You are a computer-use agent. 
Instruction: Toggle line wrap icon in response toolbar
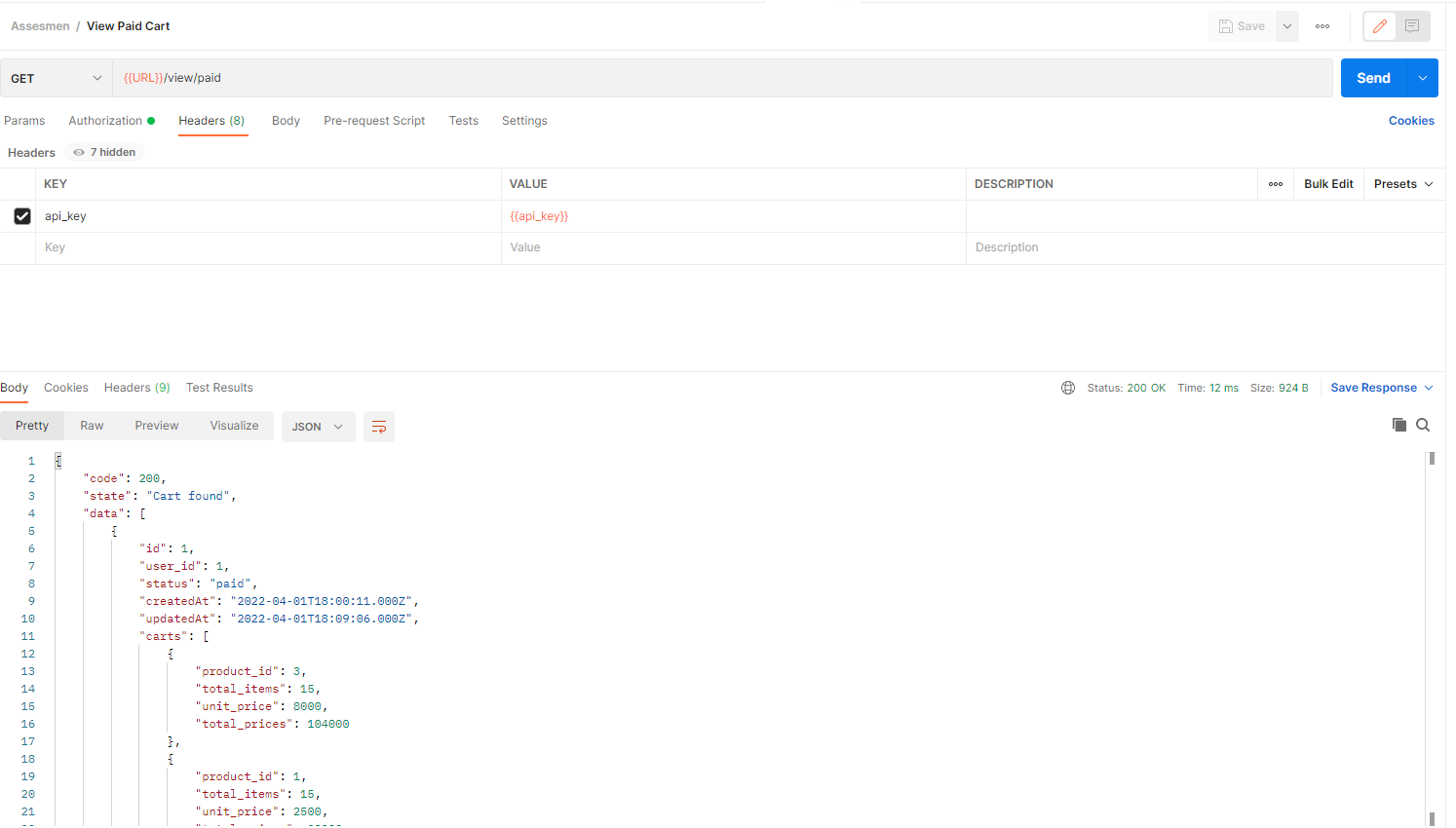point(379,427)
